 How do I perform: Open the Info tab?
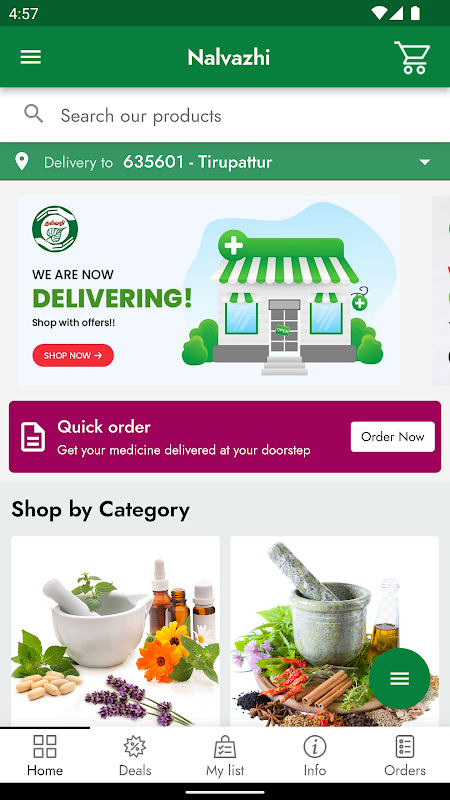click(x=315, y=756)
